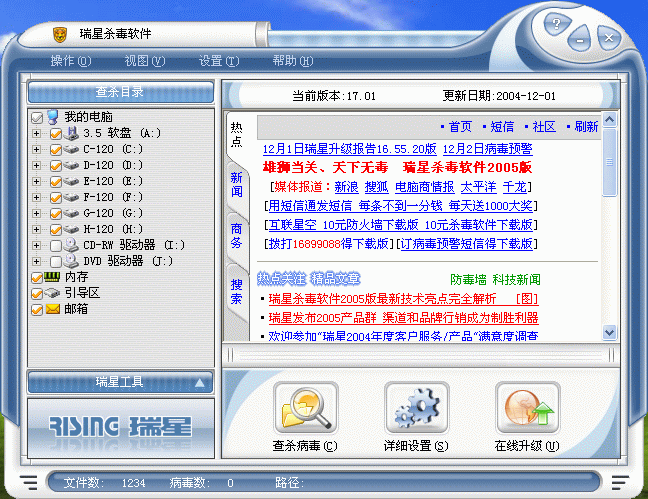Open help via the question mark button
Viewport: 648px width, 499px height.
pyautogui.click(x=557, y=24)
